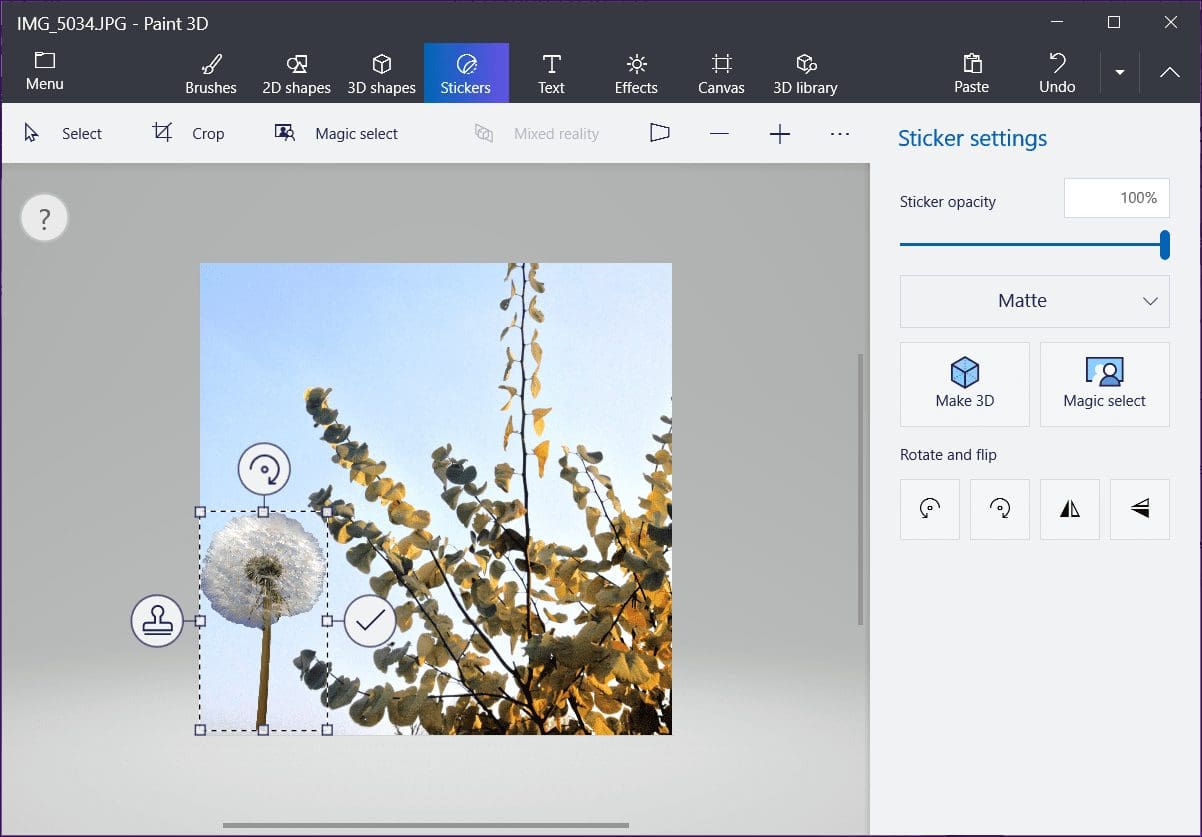Toggle the 3D view flag icon
Viewport: 1202px width, 837px height.
pyautogui.click(x=659, y=133)
